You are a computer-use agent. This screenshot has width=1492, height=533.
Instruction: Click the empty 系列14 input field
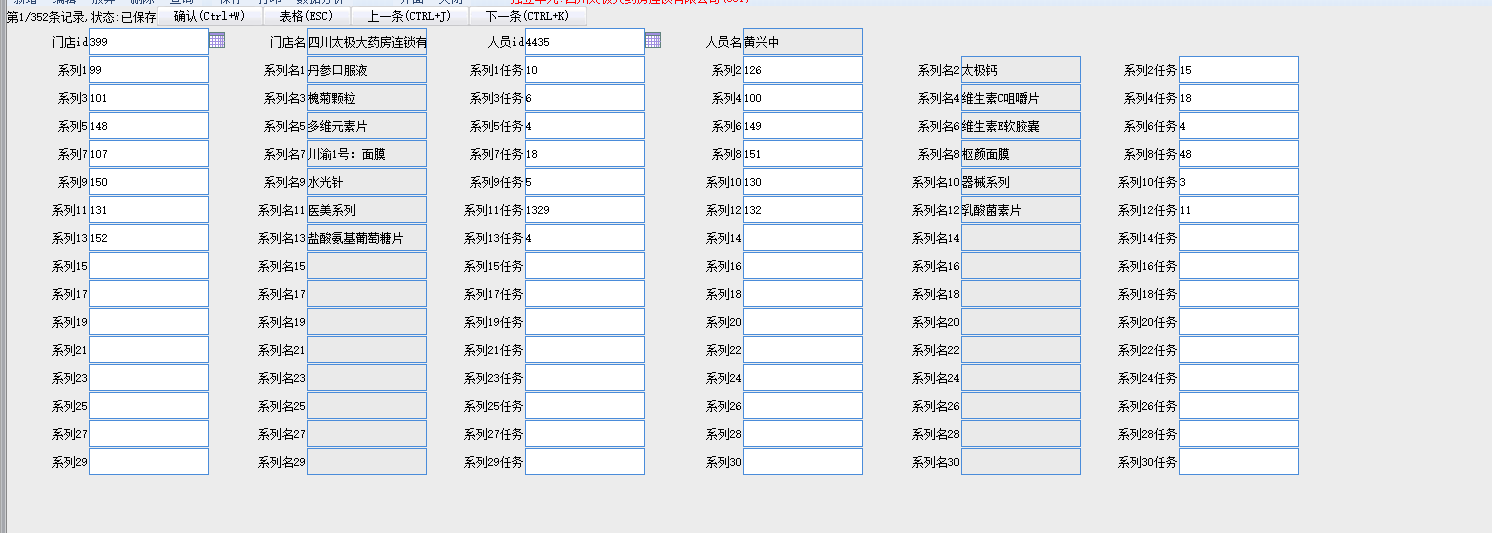tap(803, 238)
